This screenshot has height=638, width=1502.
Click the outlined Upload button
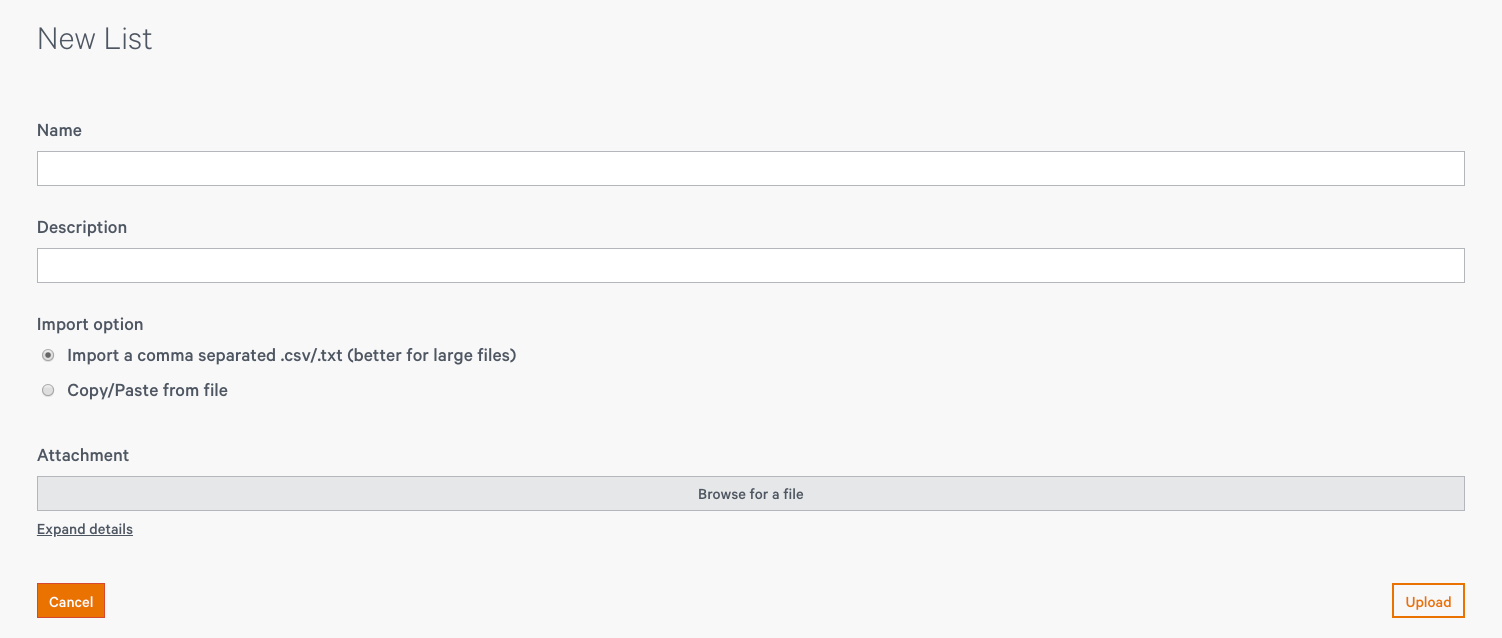[x=1428, y=601]
